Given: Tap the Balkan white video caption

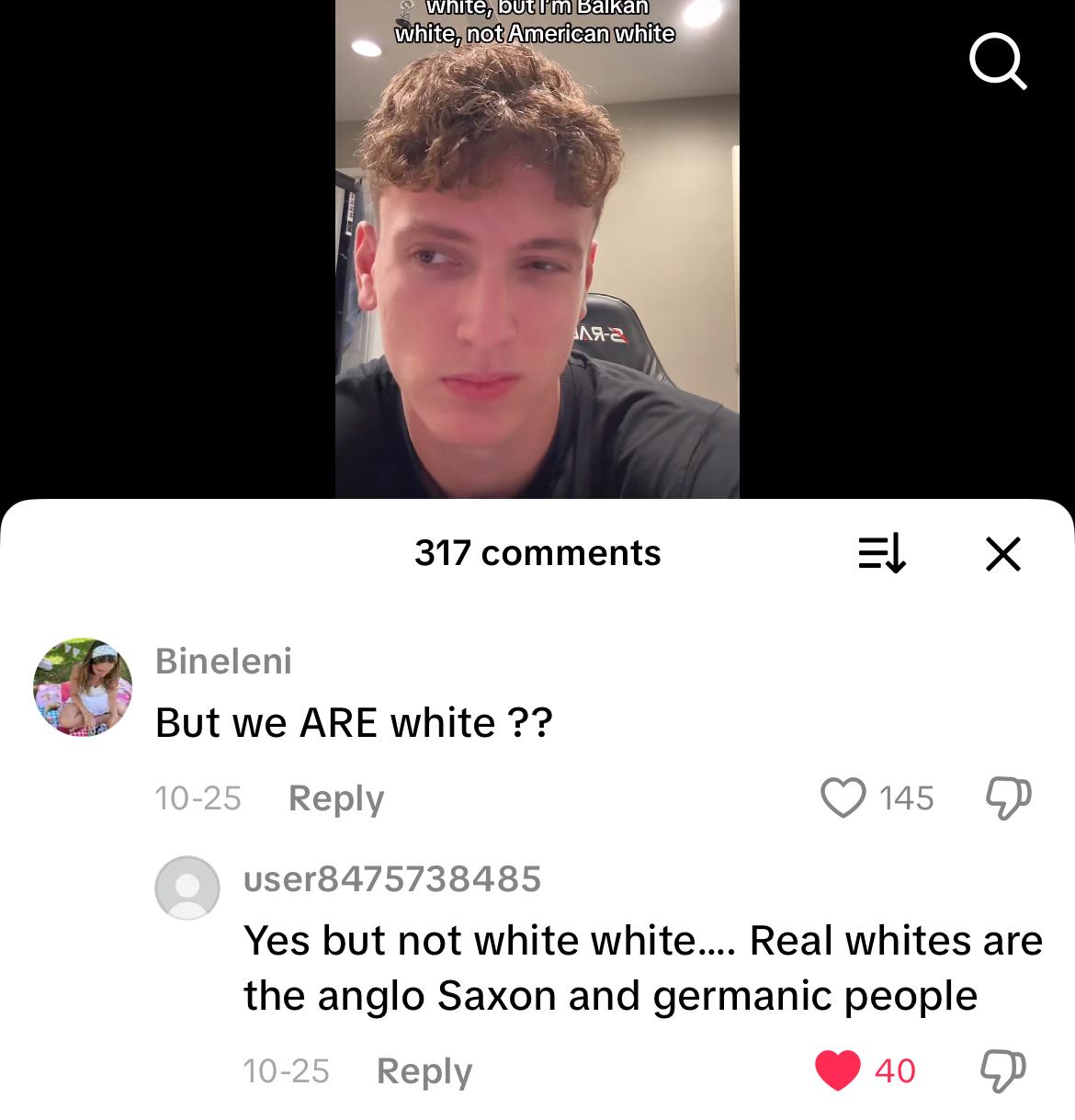Looking at the screenshot, I should coord(536,22).
